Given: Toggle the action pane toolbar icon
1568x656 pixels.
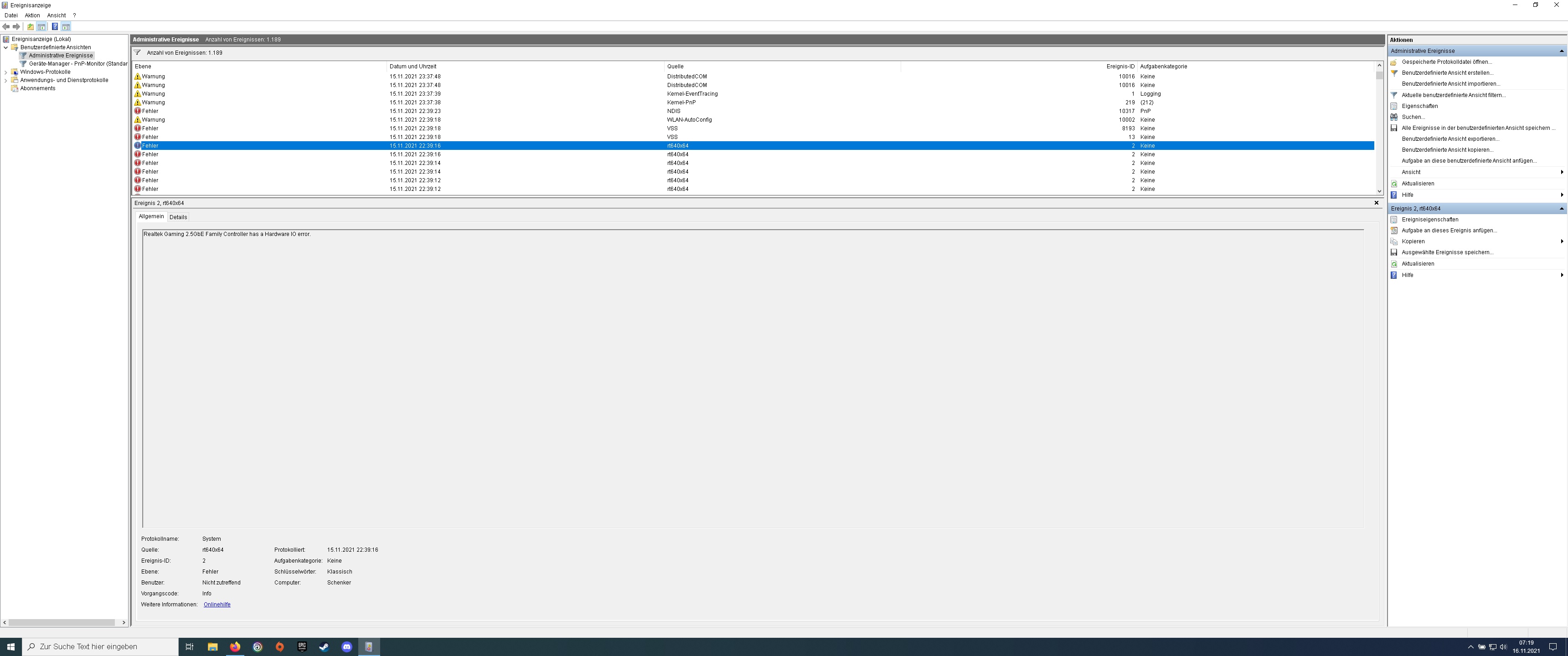Looking at the screenshot, I should (x=66, y=27).
